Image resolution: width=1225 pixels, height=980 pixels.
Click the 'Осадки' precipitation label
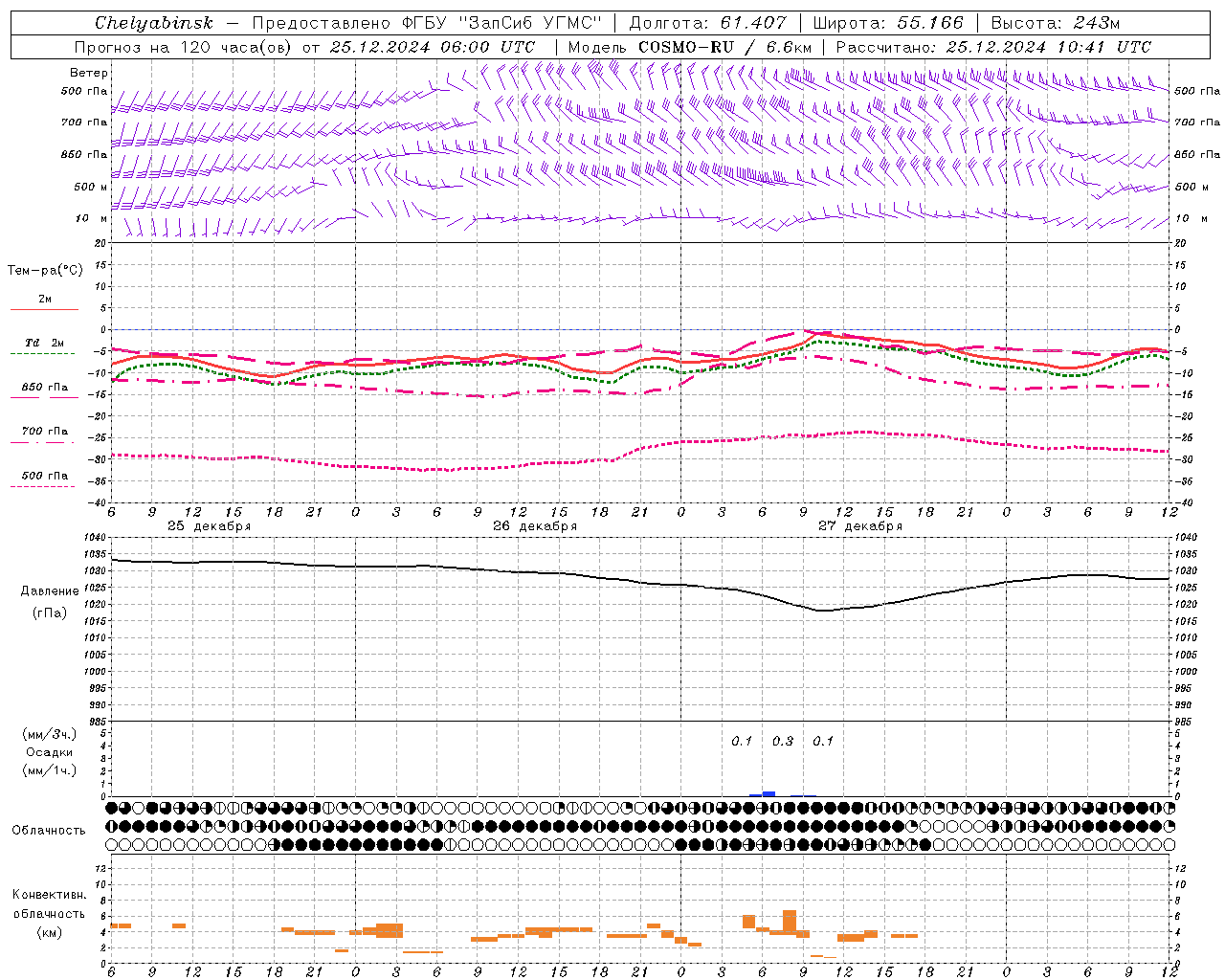50,752
